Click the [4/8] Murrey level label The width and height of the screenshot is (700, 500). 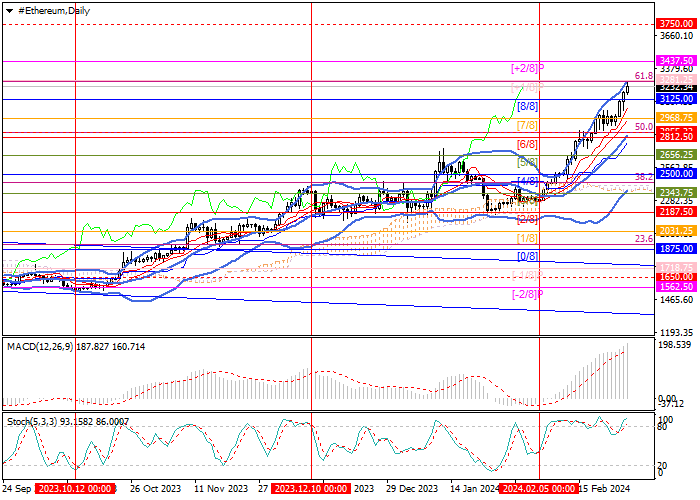point(528,181)
